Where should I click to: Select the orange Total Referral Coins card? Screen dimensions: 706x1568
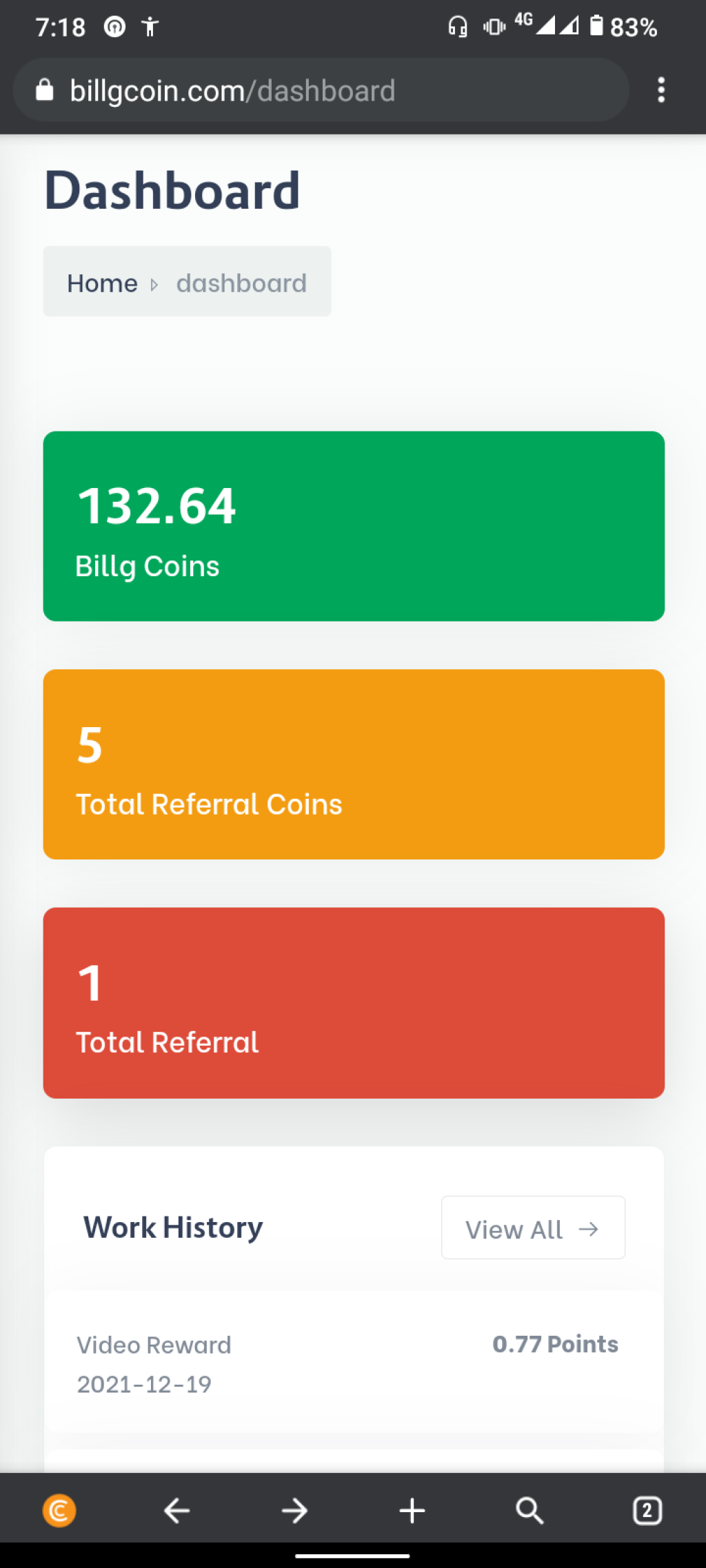tap(354, 764)
